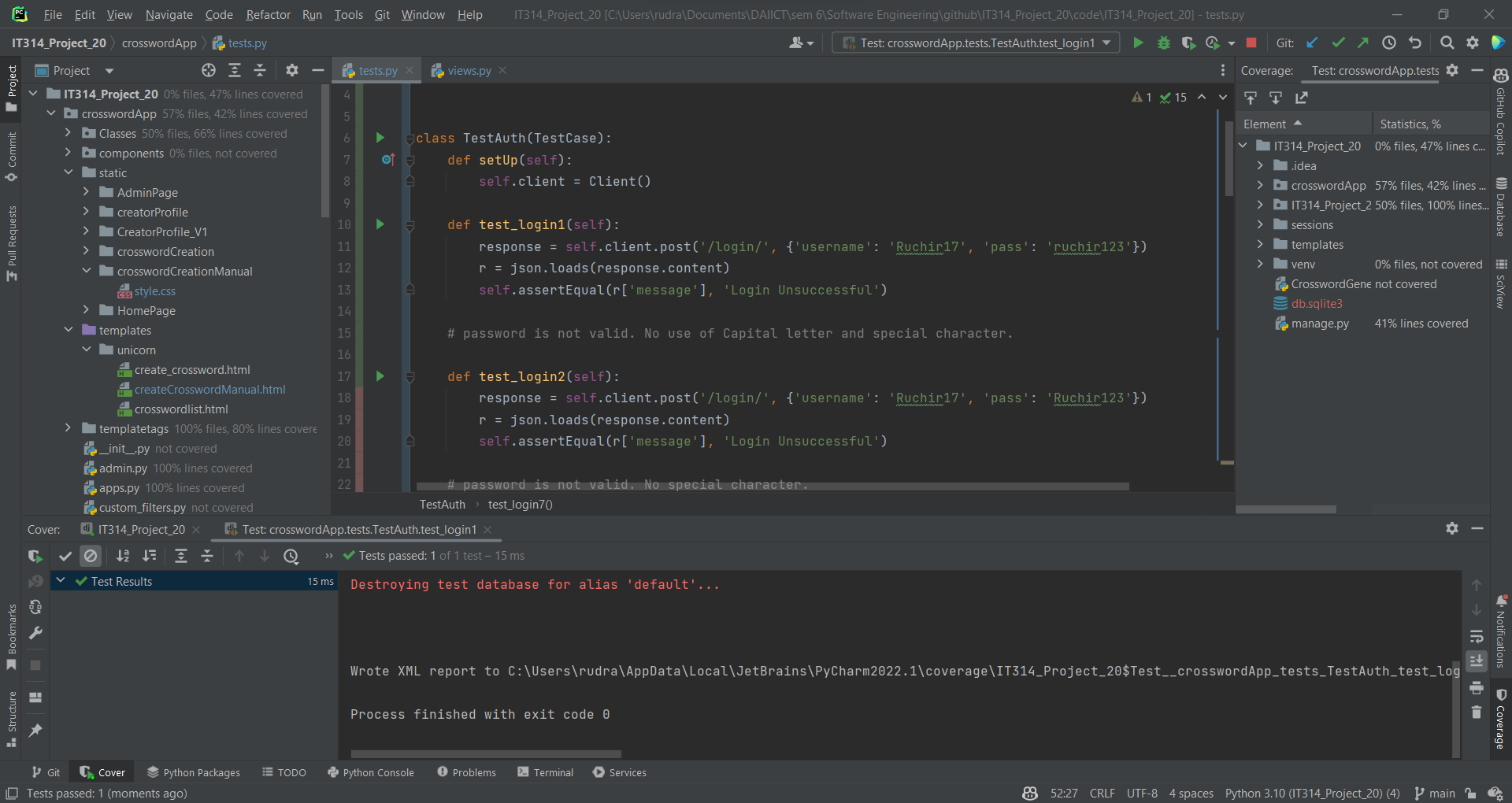Open the Refactor menu

268,15
